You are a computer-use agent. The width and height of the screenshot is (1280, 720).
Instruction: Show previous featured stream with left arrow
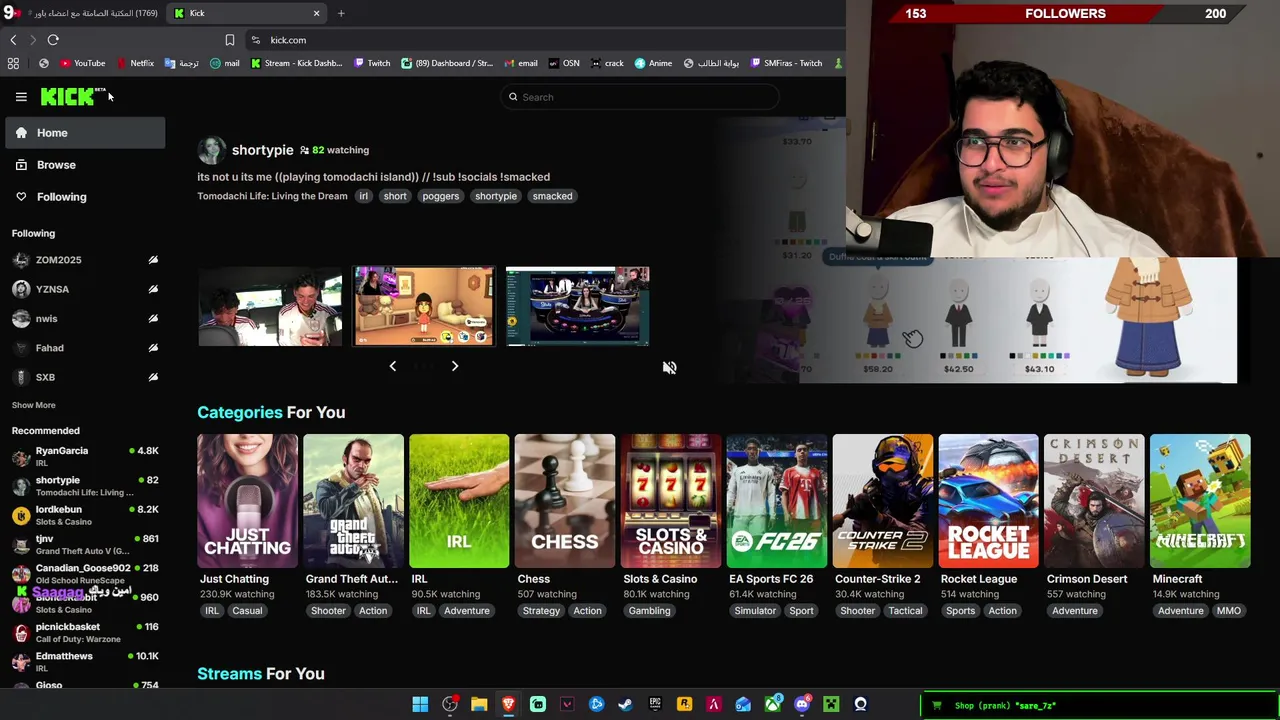[392, 366]
